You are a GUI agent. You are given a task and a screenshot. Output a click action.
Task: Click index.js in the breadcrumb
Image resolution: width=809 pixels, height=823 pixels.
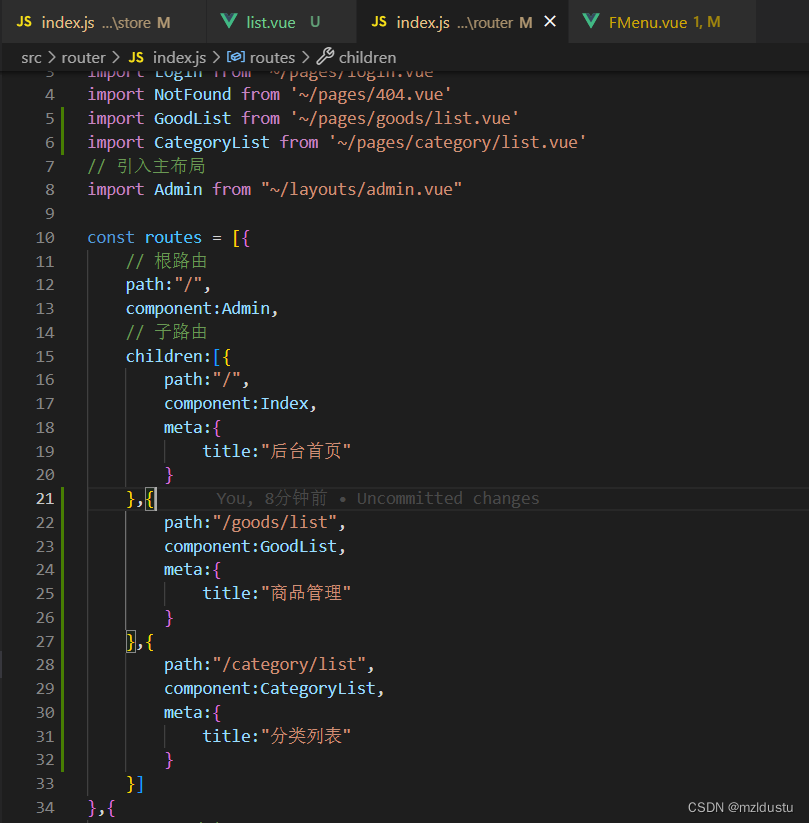(x=179, y=58)
